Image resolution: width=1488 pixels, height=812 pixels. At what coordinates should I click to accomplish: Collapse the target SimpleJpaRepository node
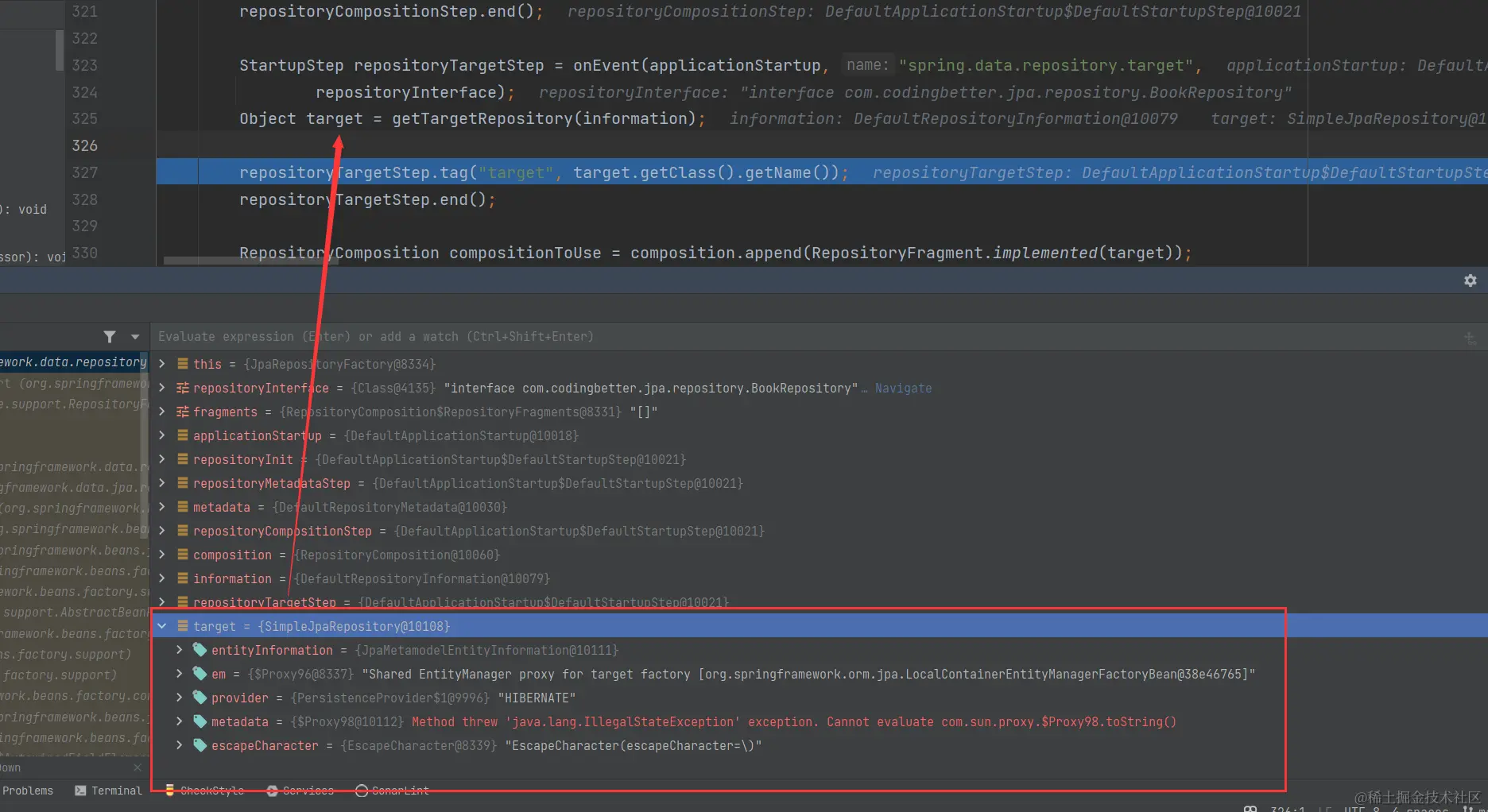pyautogui.click(x=162, y=626)
